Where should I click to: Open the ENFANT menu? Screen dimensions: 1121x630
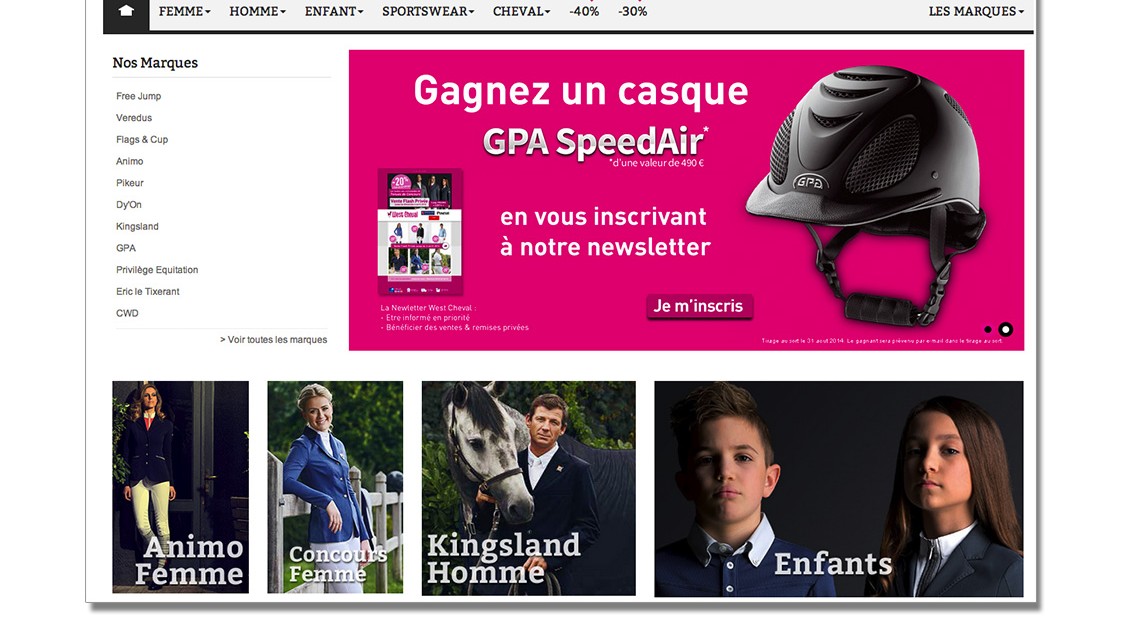pos(334,11)
